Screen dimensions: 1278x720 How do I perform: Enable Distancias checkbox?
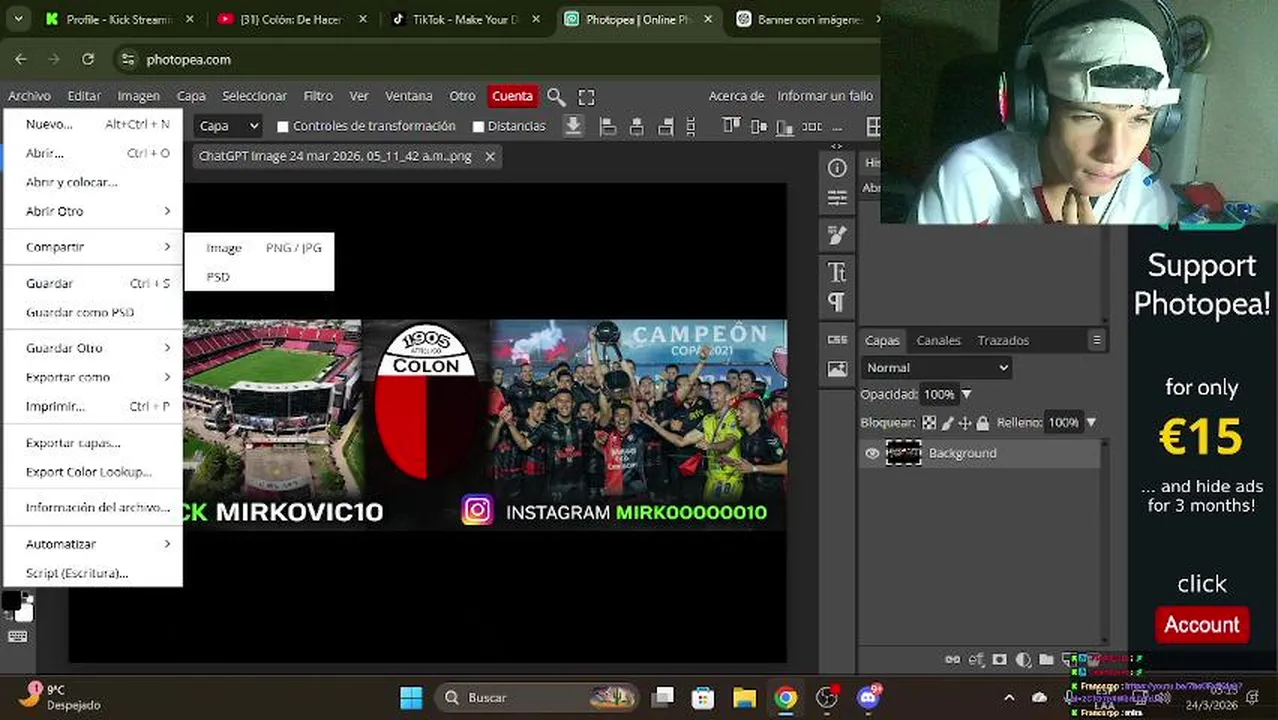tap(478, 127)
